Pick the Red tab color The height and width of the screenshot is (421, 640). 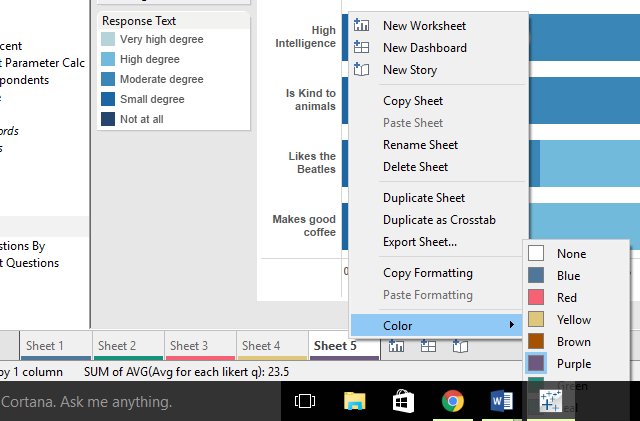pos(567,298)
